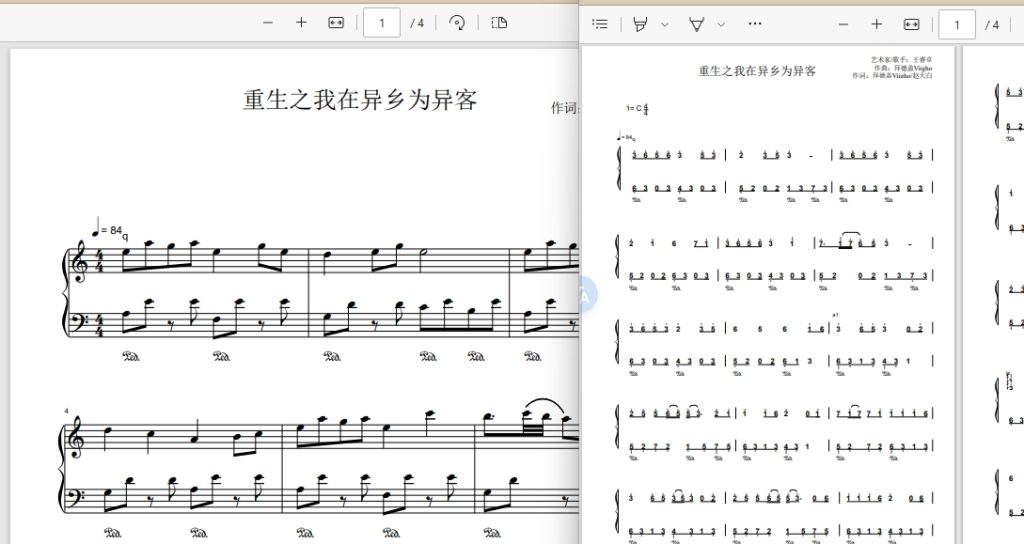Screen dimensions: 1024x544
Task: Click large title 重生之我在异乡为异客 in left document
Action: click(360, 100)
